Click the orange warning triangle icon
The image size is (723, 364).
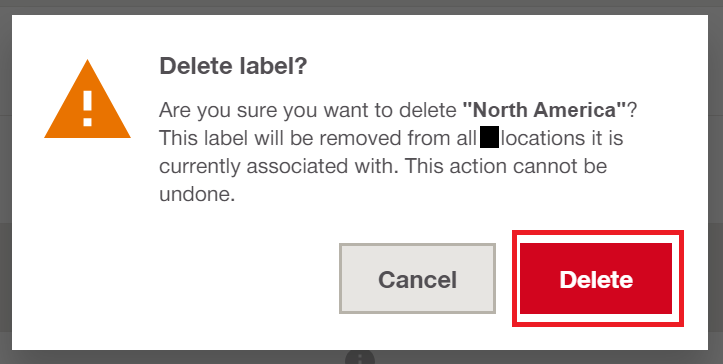pos(87,99)
